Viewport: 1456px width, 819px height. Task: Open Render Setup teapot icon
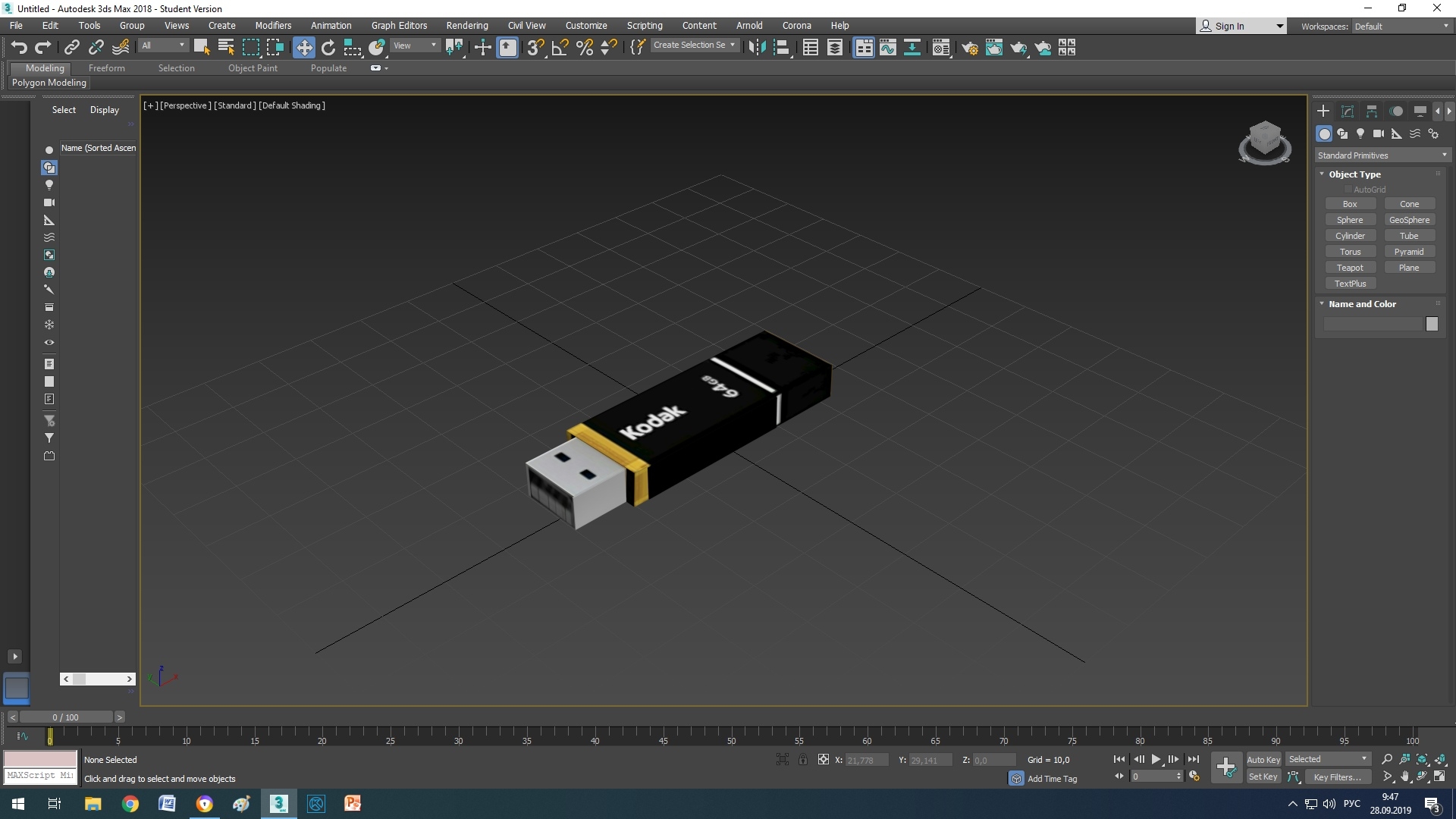click(969, 48)
